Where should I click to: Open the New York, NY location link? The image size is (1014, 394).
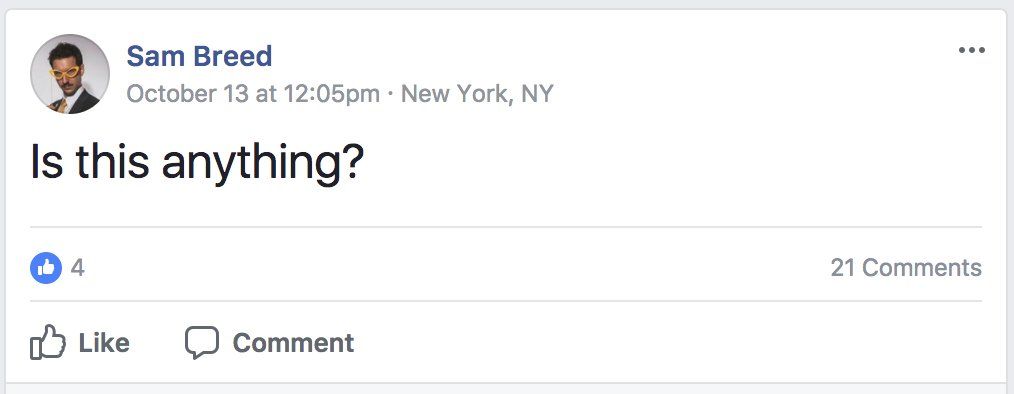click(x=477, y=94)
